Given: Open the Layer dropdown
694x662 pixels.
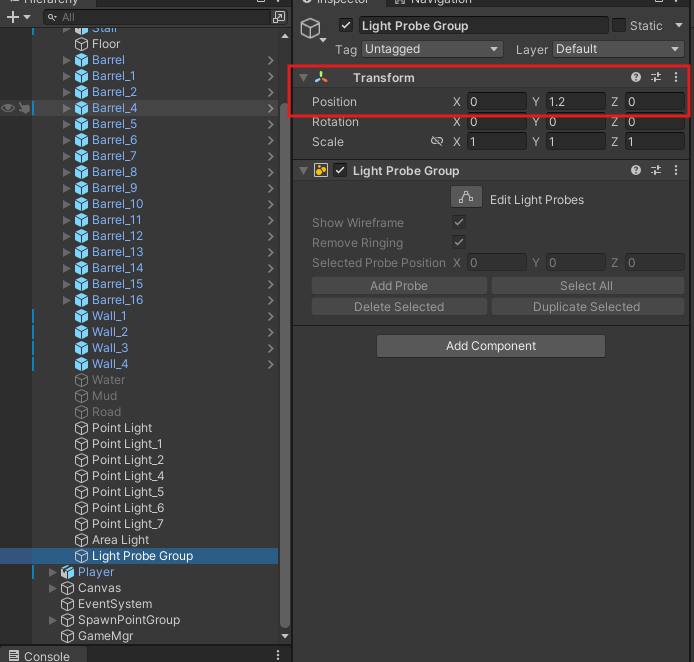Looking at the screenshot, I should point(618,49).
